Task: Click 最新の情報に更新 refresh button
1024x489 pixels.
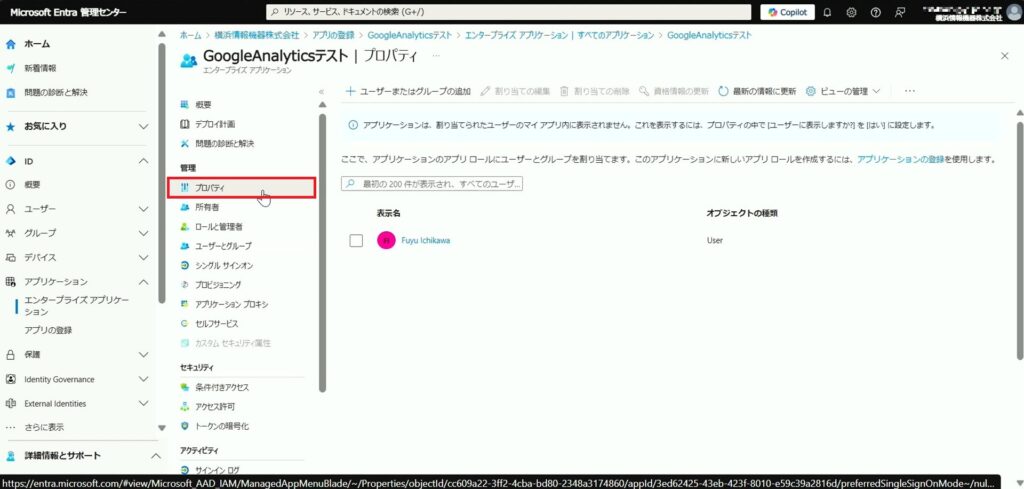Action: [757, 91]
